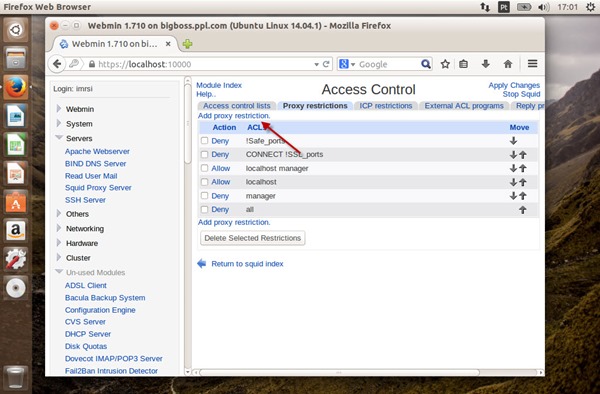Click the blue Return to squid arrow icon
600x394 pixels.
[202, 264]
